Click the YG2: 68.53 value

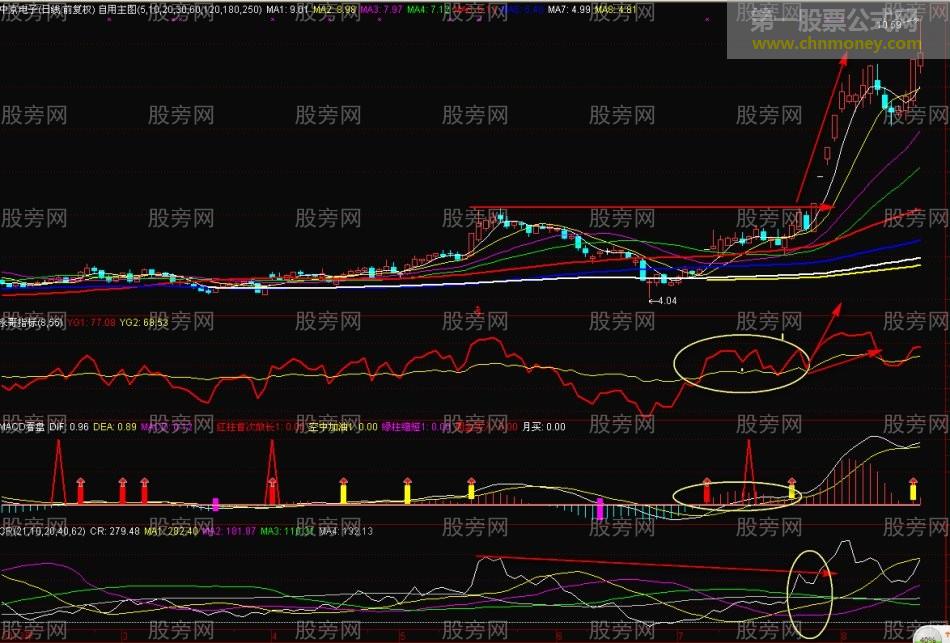144,323
